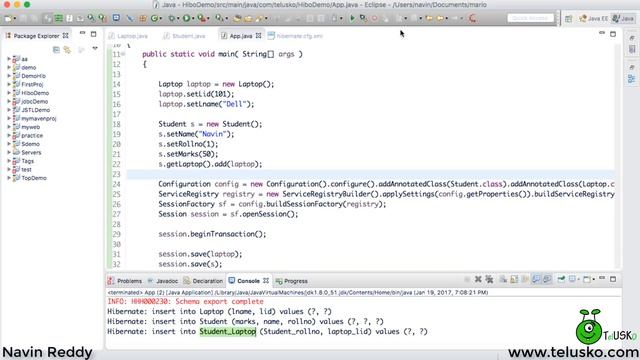
Task: Toggle Word Wrap in Console toolbar
Action: [x=525, y=280]
